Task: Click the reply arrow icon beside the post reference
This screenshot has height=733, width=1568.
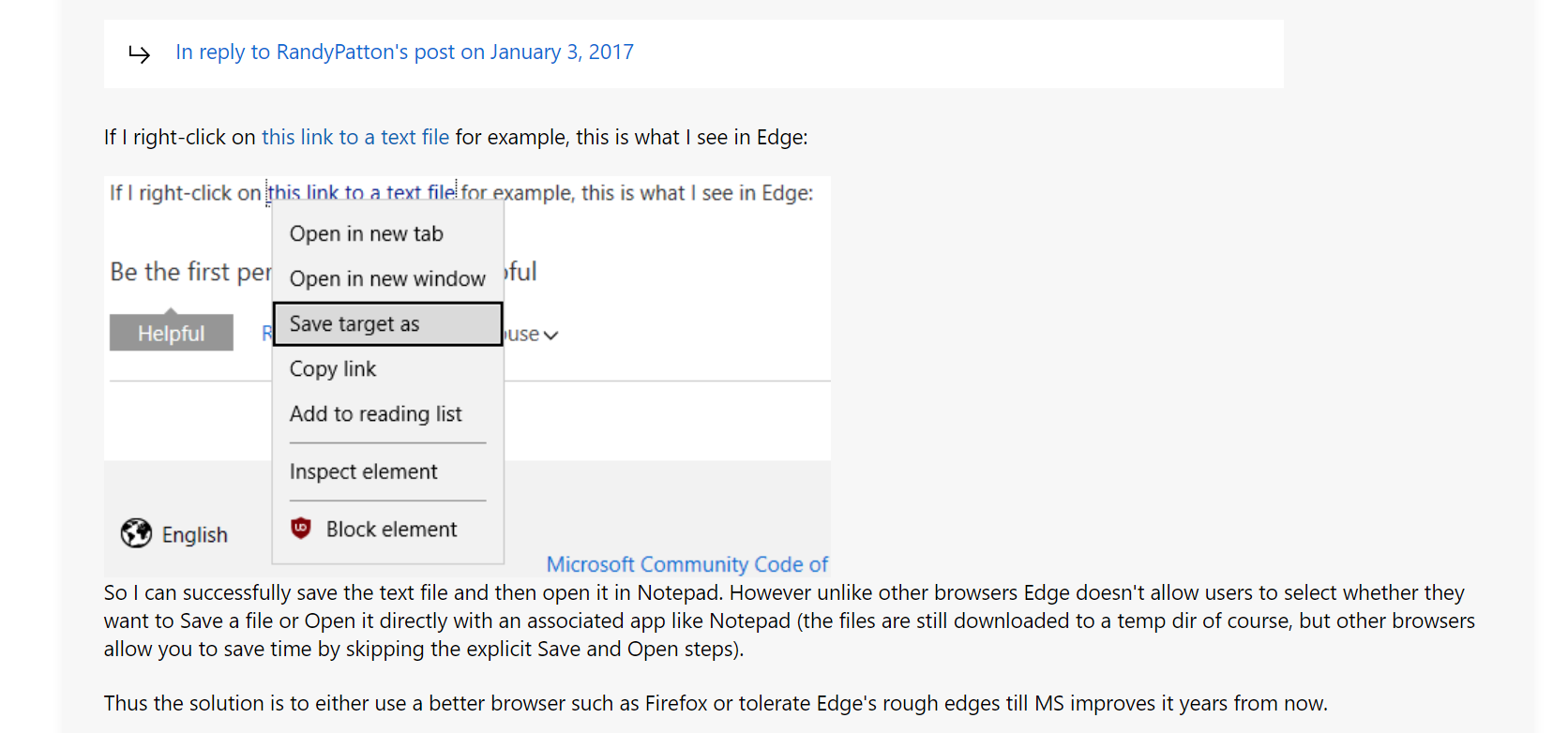Action: coord(139,54)
